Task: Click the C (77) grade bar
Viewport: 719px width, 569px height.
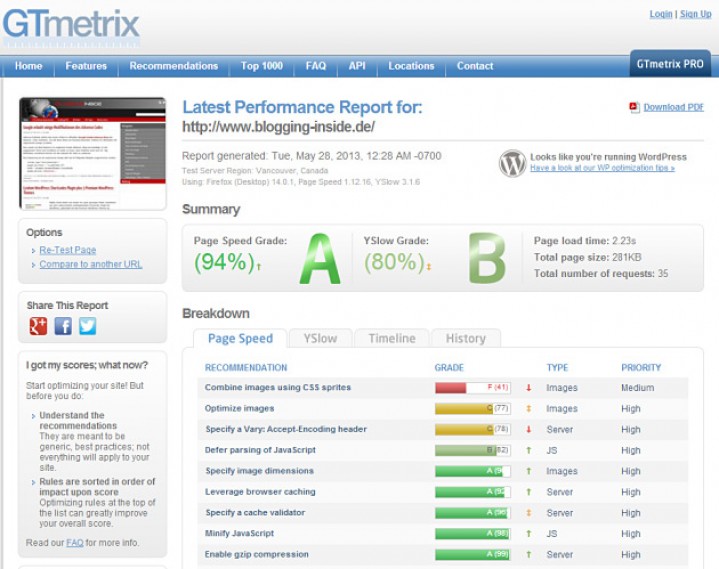Action: [x=473, y=409]
